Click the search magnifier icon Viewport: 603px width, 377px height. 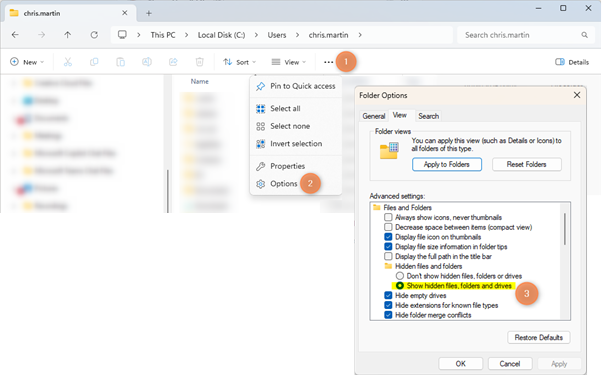click(x=584, y=35)
